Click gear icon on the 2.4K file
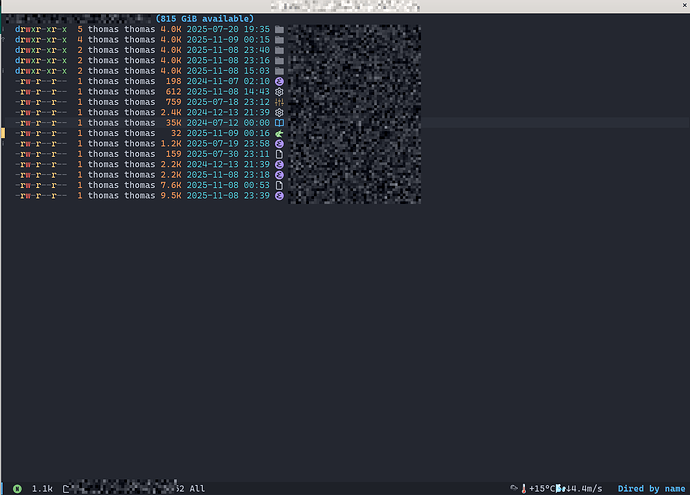This screenshot has width=690, height=495. pos(279,113)
